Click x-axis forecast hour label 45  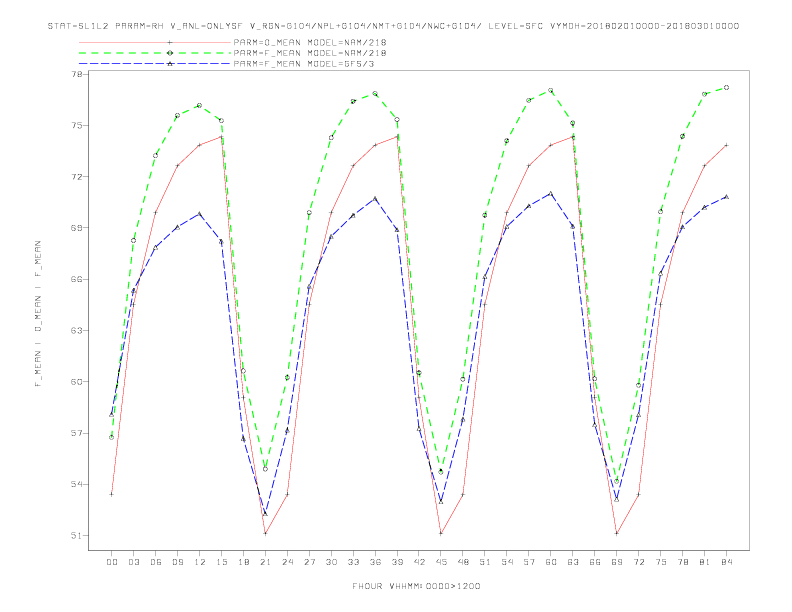point(441,562)
